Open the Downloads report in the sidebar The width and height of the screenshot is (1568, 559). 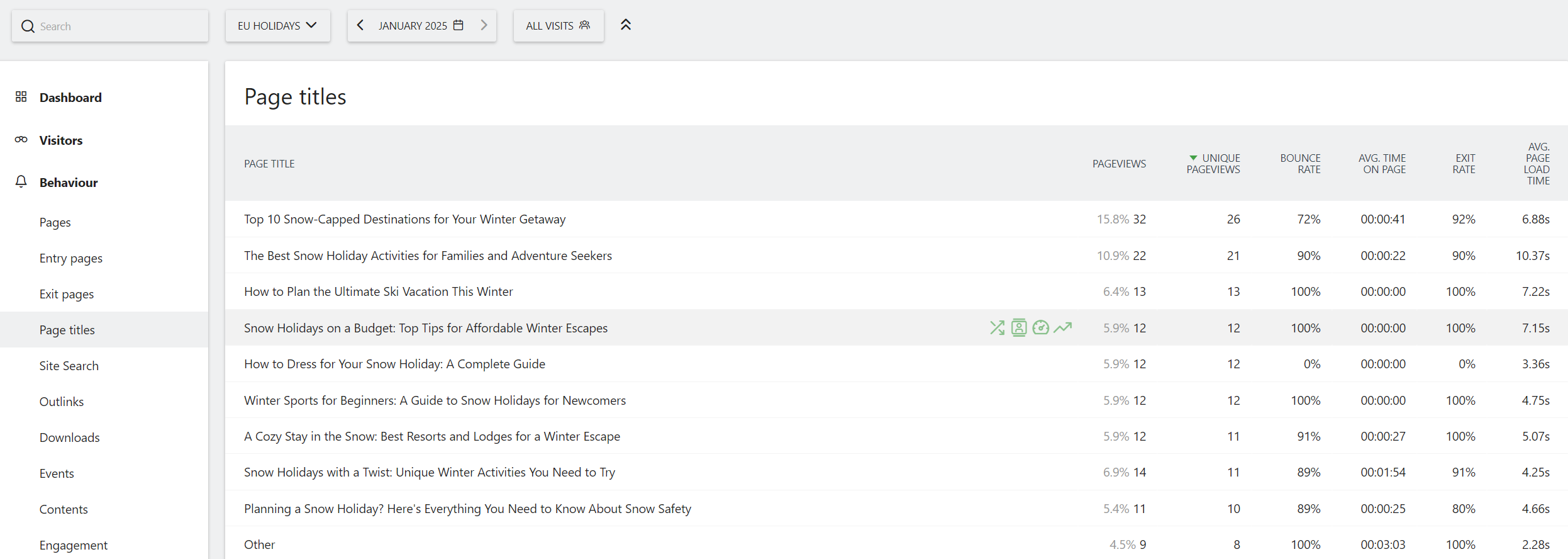pyautogui.click(x=69, y=438)
